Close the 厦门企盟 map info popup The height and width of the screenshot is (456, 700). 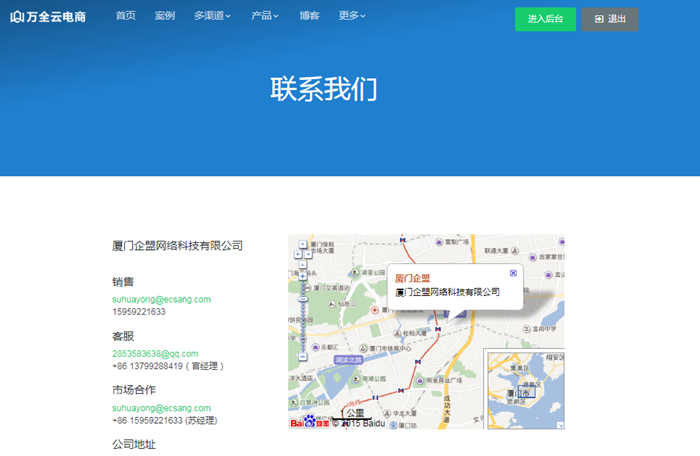(x=513, y=273)
